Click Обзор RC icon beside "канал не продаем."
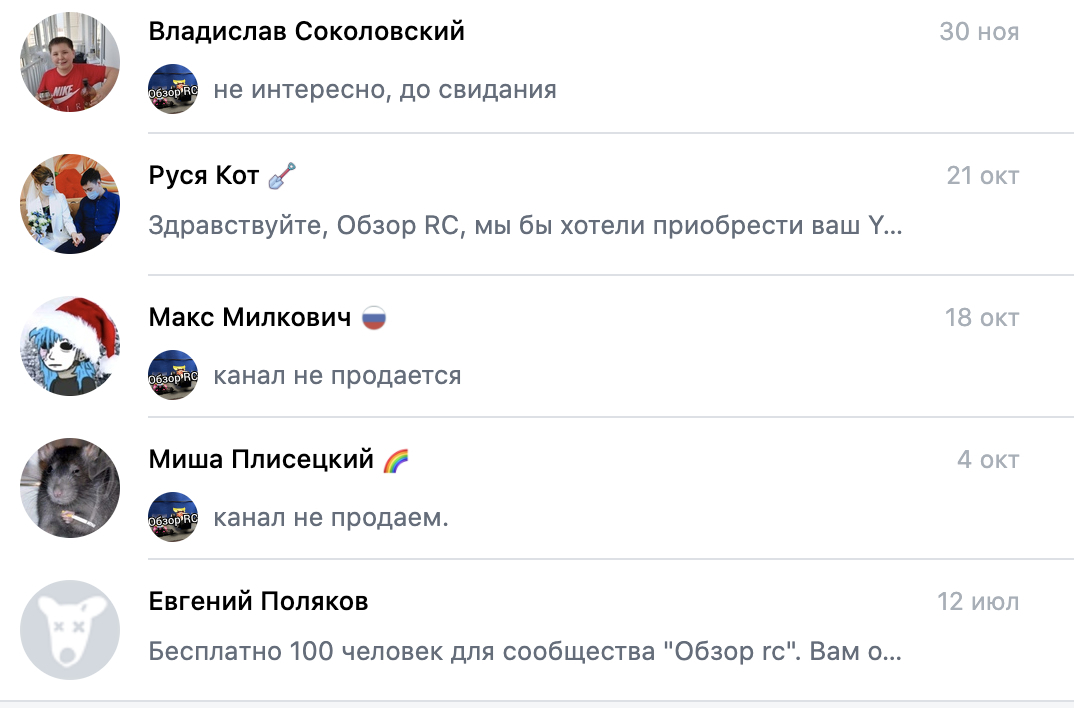Image resolution: width=1074 pixels, height=708 pixels. pyautogui.click(x=173, y=518)
